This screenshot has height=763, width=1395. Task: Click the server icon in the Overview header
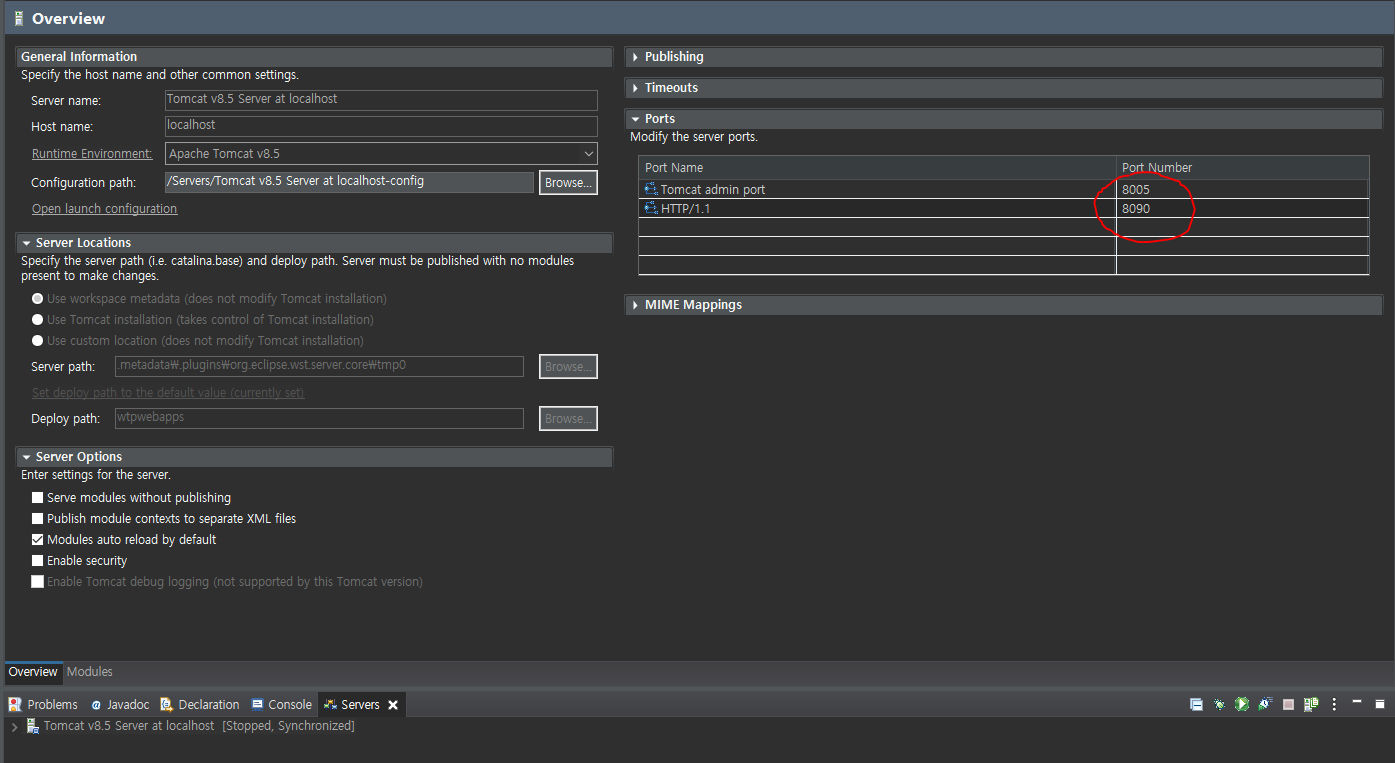coord(20,18)
